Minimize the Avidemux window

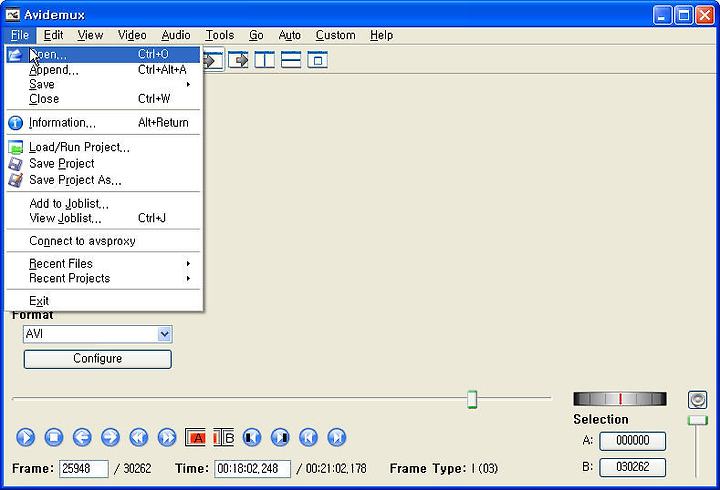[662, 15]
